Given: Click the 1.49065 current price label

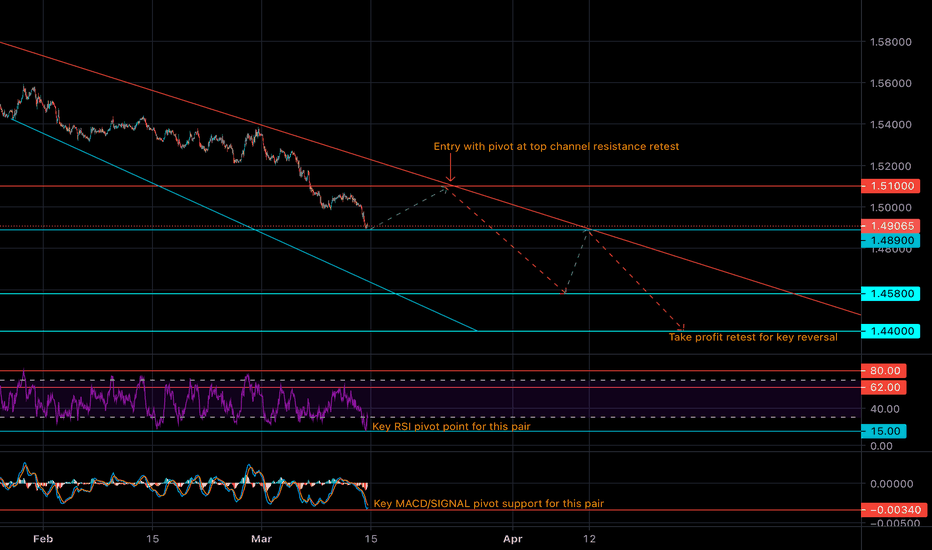Looking at the screenshot, I should click(x=890, y=226).
